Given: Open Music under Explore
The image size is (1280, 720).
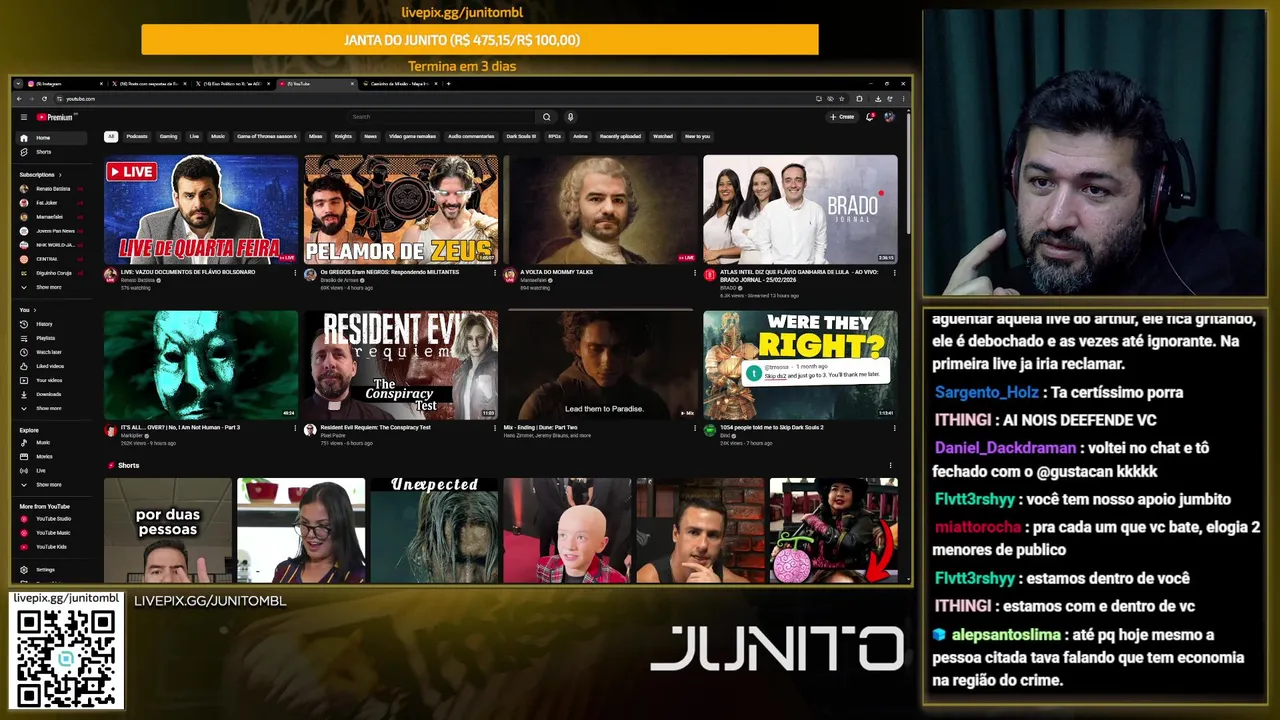Looking at the screenshot, I should pyautogui.click(x=53, y=442).
